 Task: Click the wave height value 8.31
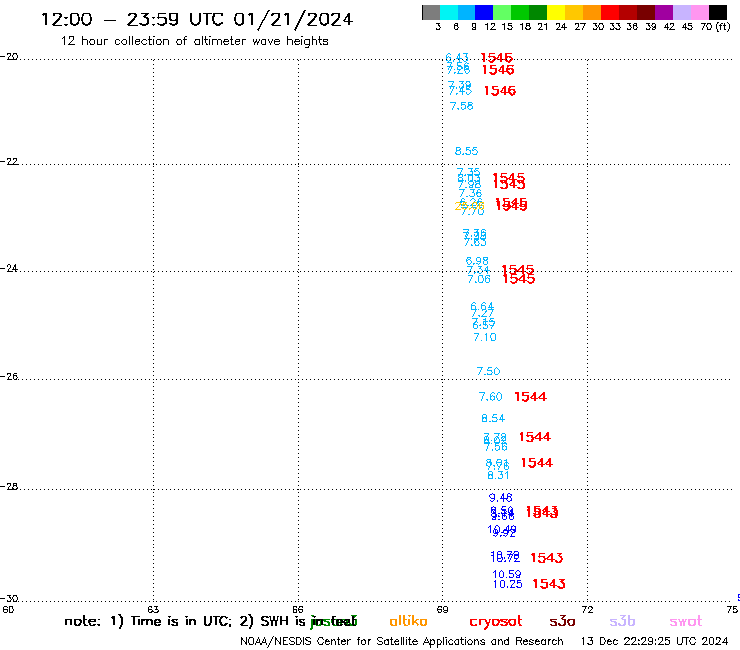(x=498, y=475)
